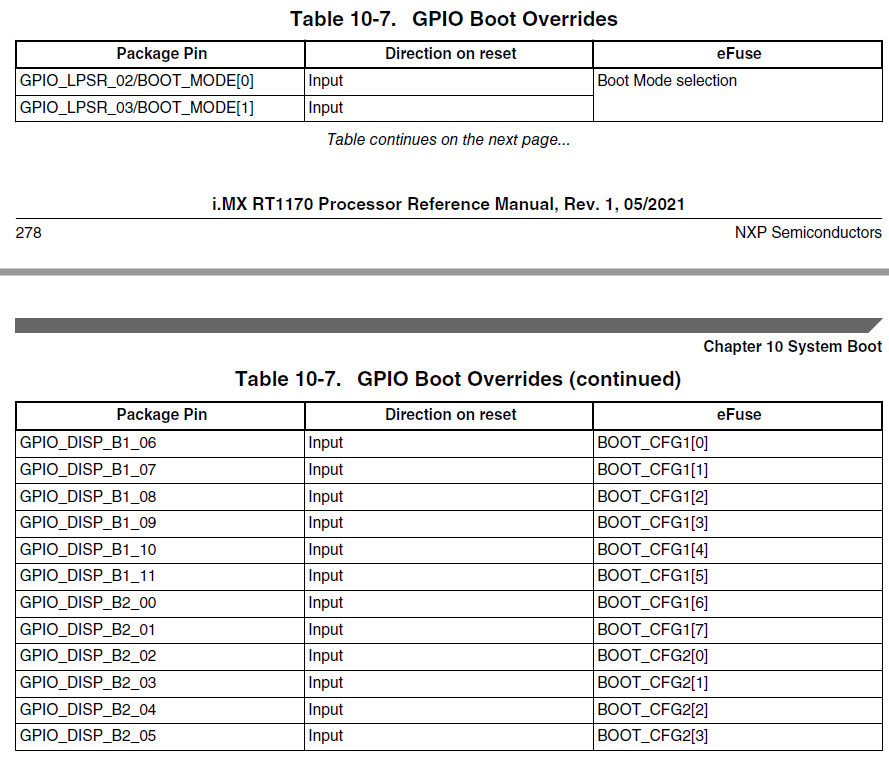Click the BOOT_CFG2[0] cell

[738, 656]
